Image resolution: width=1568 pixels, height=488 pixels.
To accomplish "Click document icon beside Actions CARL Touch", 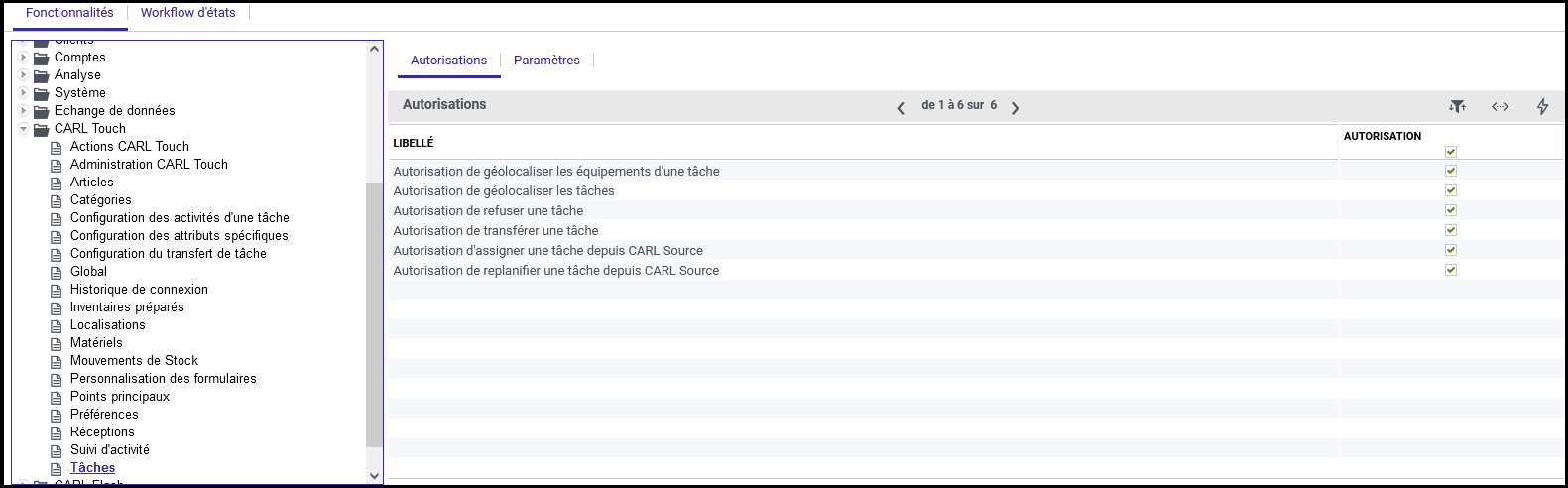I will click(57, 147).
